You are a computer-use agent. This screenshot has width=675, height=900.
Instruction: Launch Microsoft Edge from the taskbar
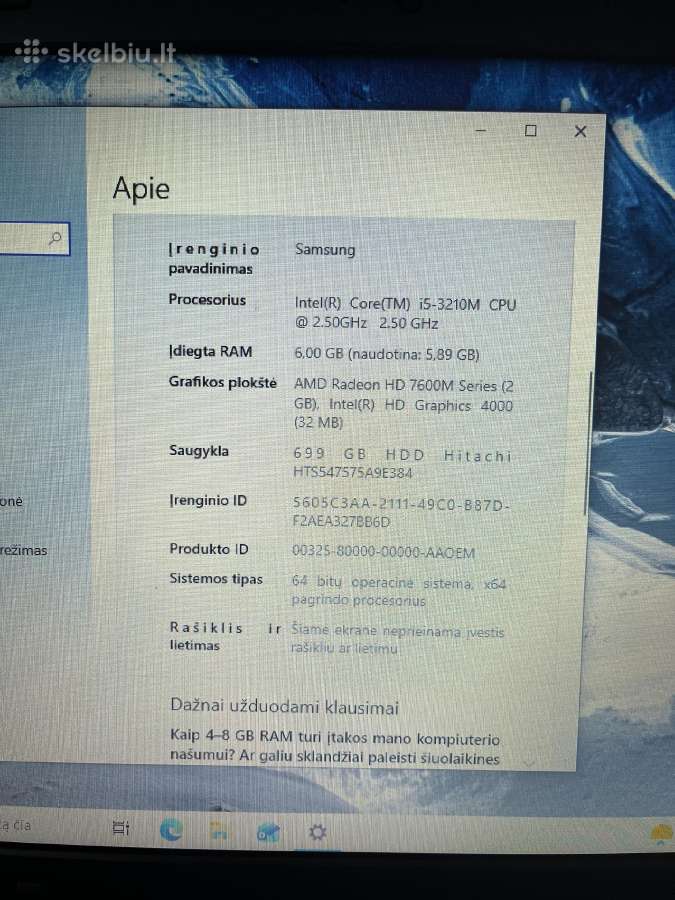point(170,829)
